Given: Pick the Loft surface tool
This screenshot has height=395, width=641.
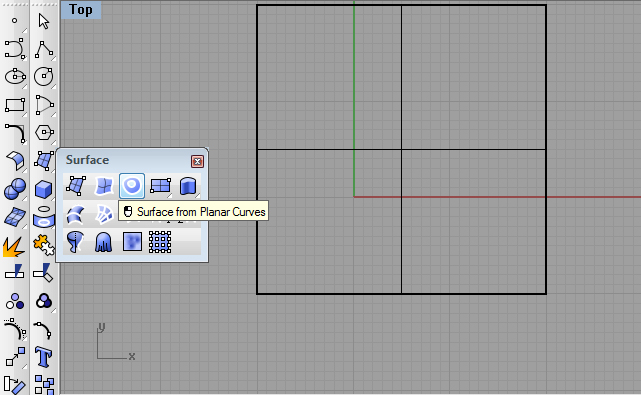Looking at the screenshot, I should 76,214.
